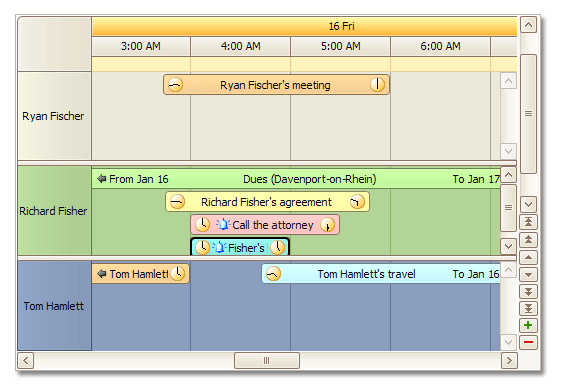565x384 pixels.
Task: Click the green plus add resource button
Action: [528, 325]
